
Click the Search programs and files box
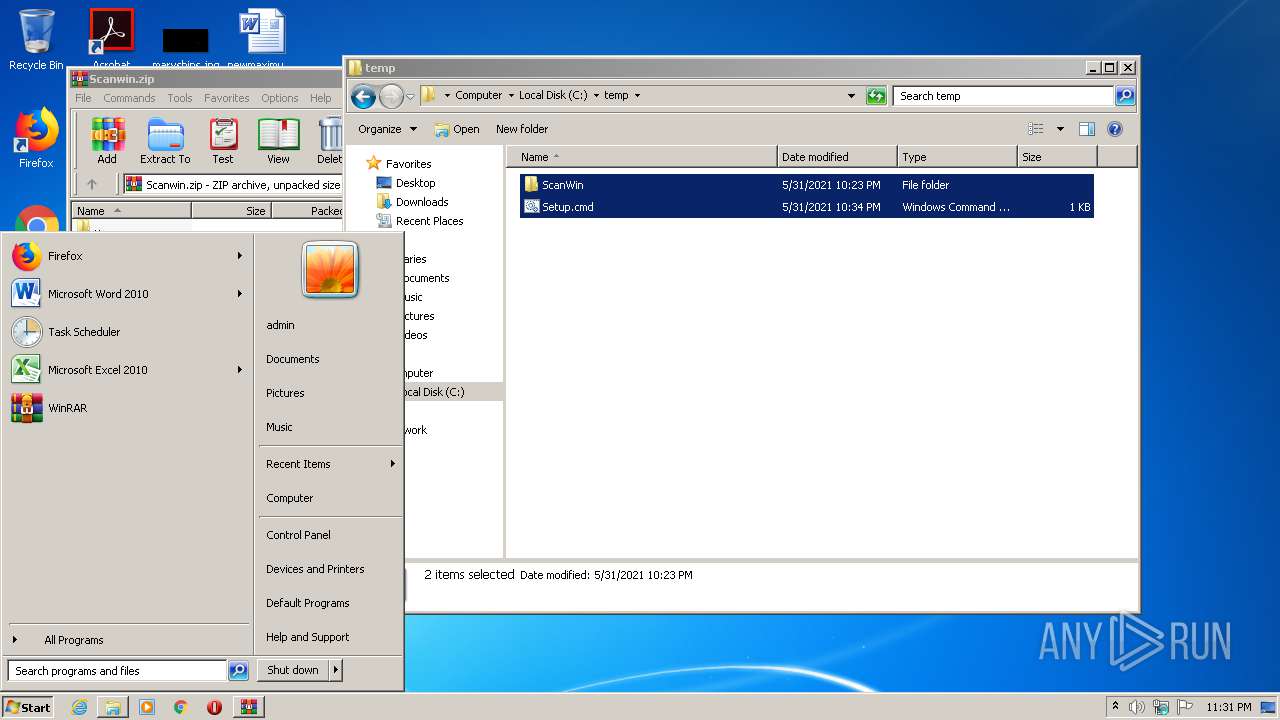[117, 671]
